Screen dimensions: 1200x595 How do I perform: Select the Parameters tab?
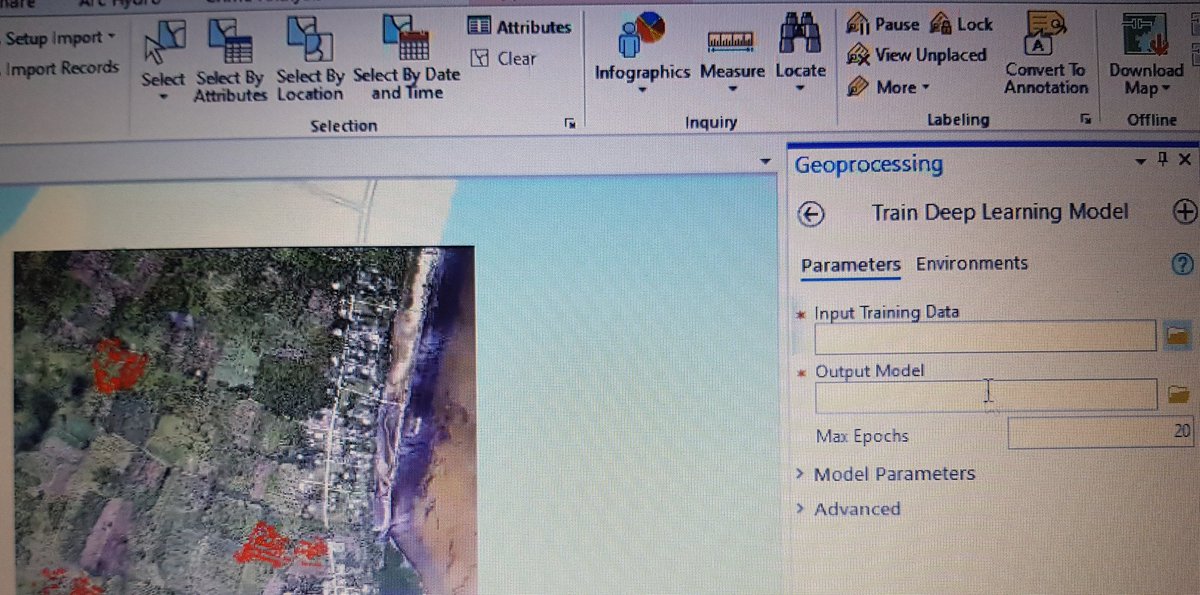click(x=849, y=263)
